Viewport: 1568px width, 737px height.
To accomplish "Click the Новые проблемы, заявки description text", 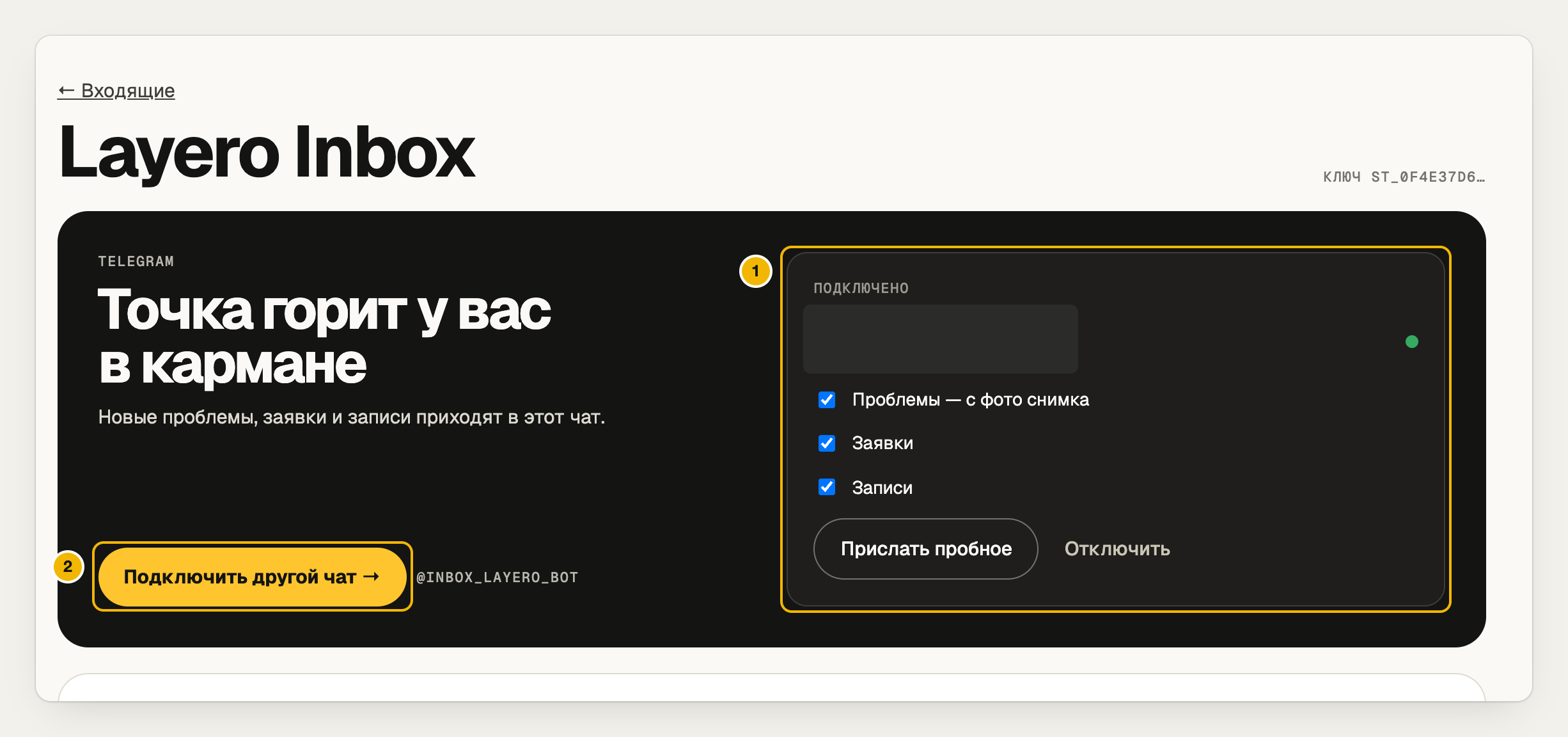I will [352, 417].
